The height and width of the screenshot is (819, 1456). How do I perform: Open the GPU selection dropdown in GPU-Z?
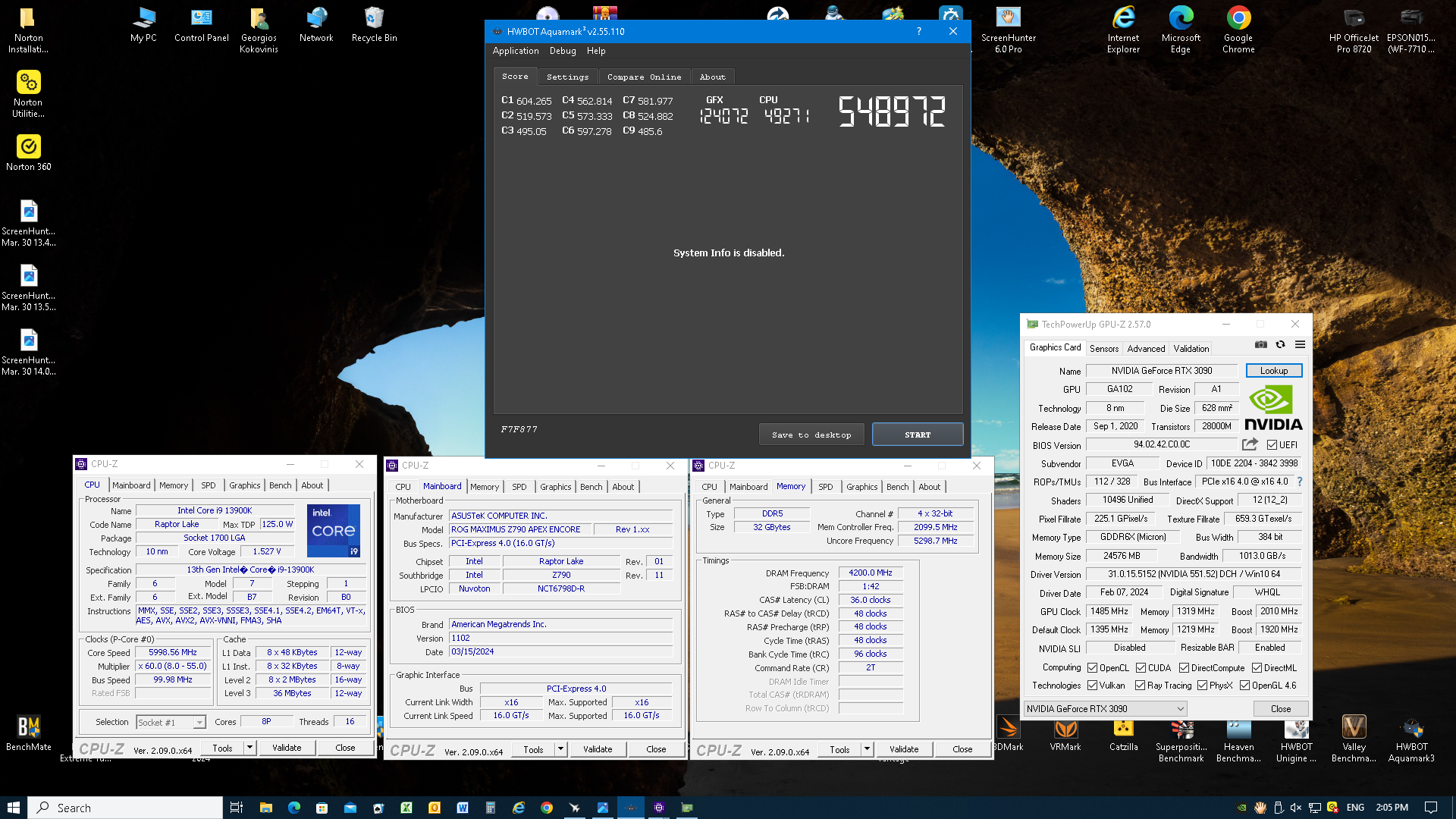point(1105,709)
